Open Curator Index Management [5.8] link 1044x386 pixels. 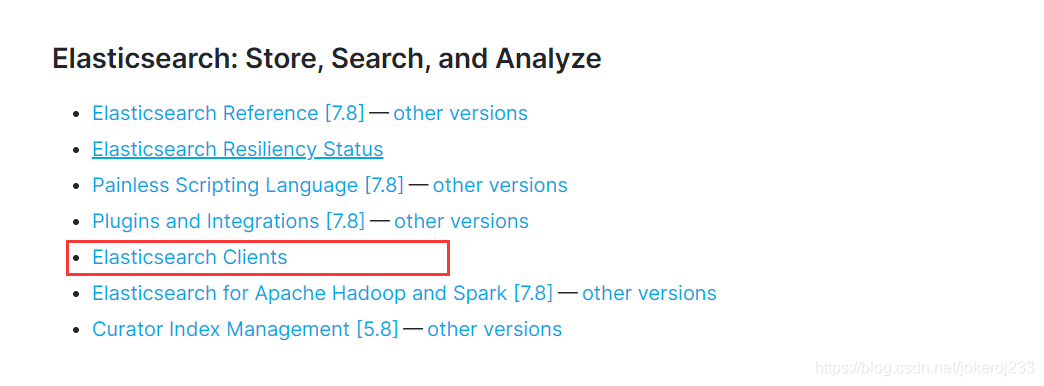245,329
